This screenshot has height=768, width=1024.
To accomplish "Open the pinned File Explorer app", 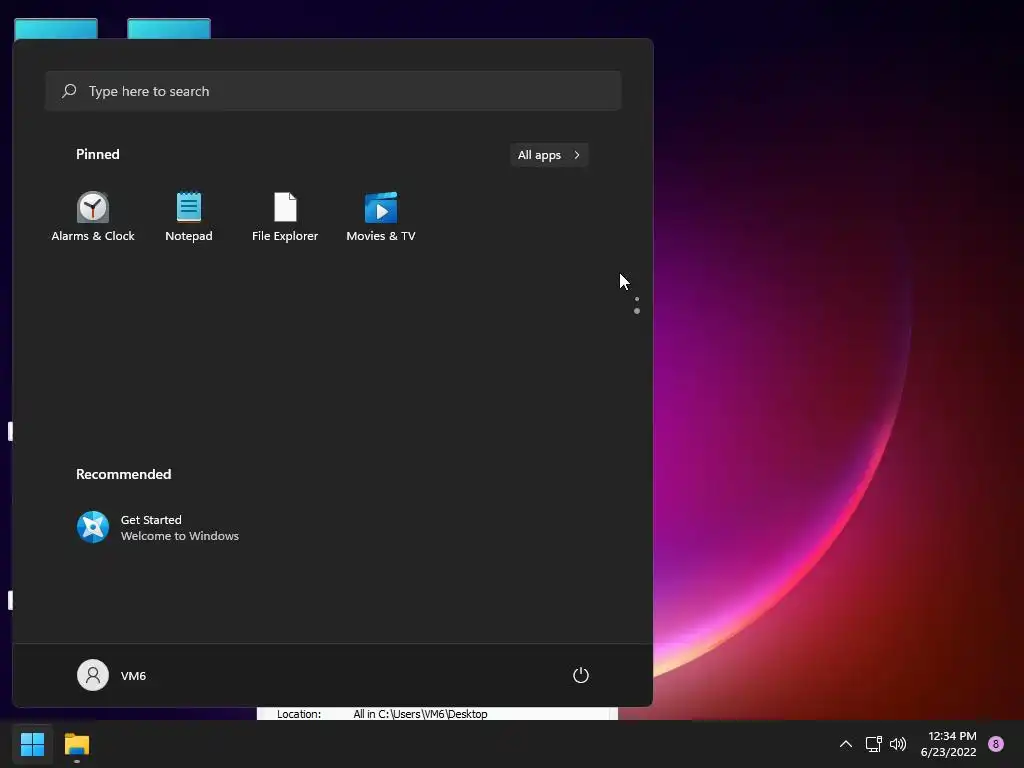I will (x=285, y=217).
